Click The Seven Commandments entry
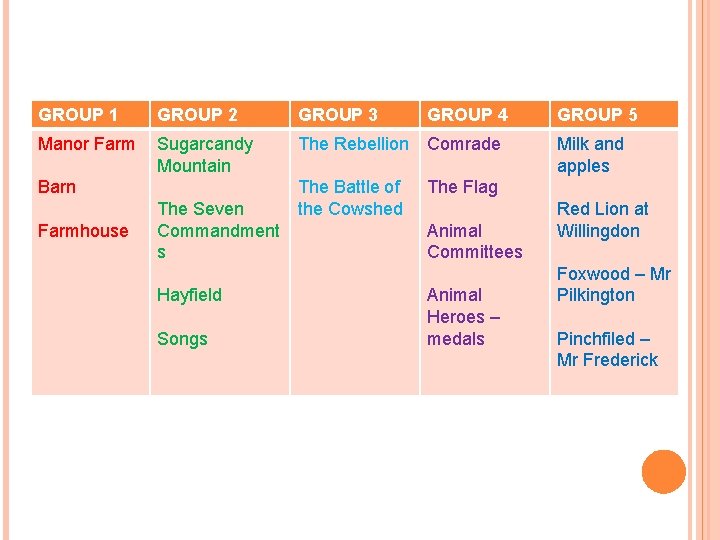 (x=218, y=231)
